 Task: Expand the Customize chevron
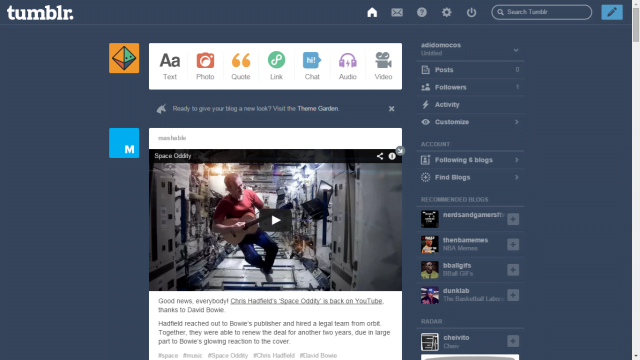(x=517, y=122)
